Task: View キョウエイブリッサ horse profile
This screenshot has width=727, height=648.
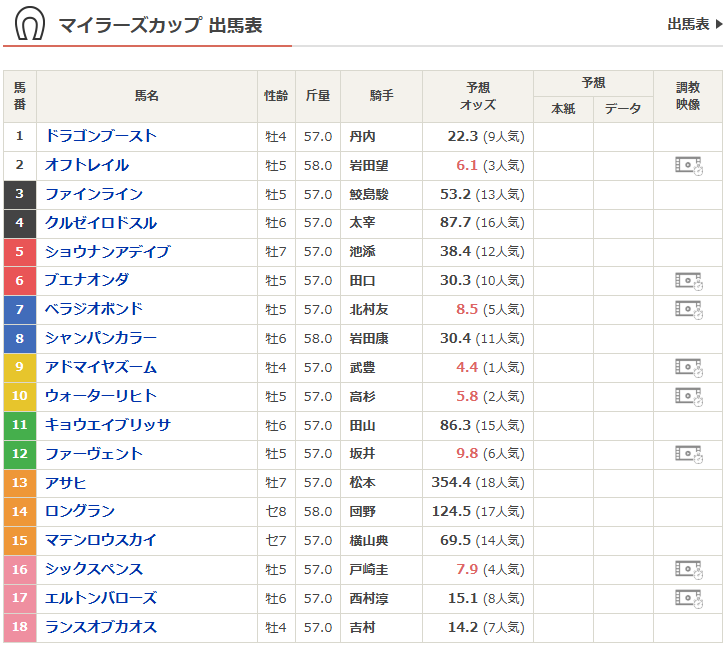Action: tap(108, 425)
